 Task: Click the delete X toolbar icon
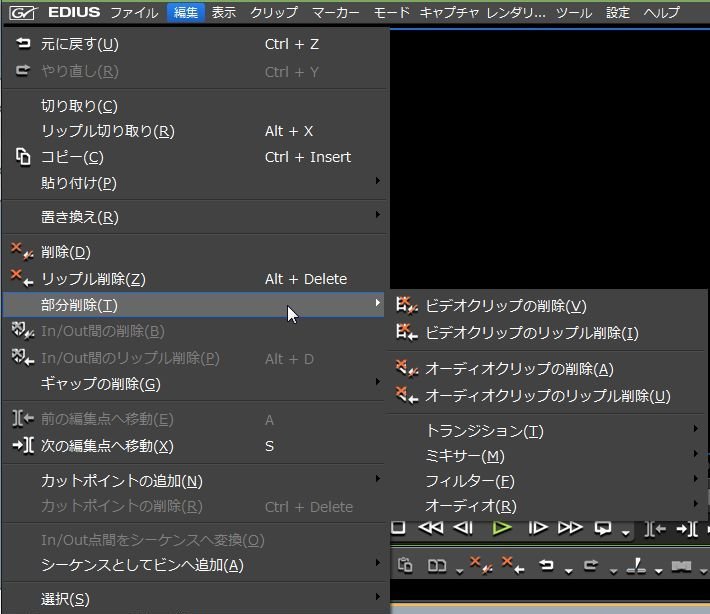pos(481,565)
